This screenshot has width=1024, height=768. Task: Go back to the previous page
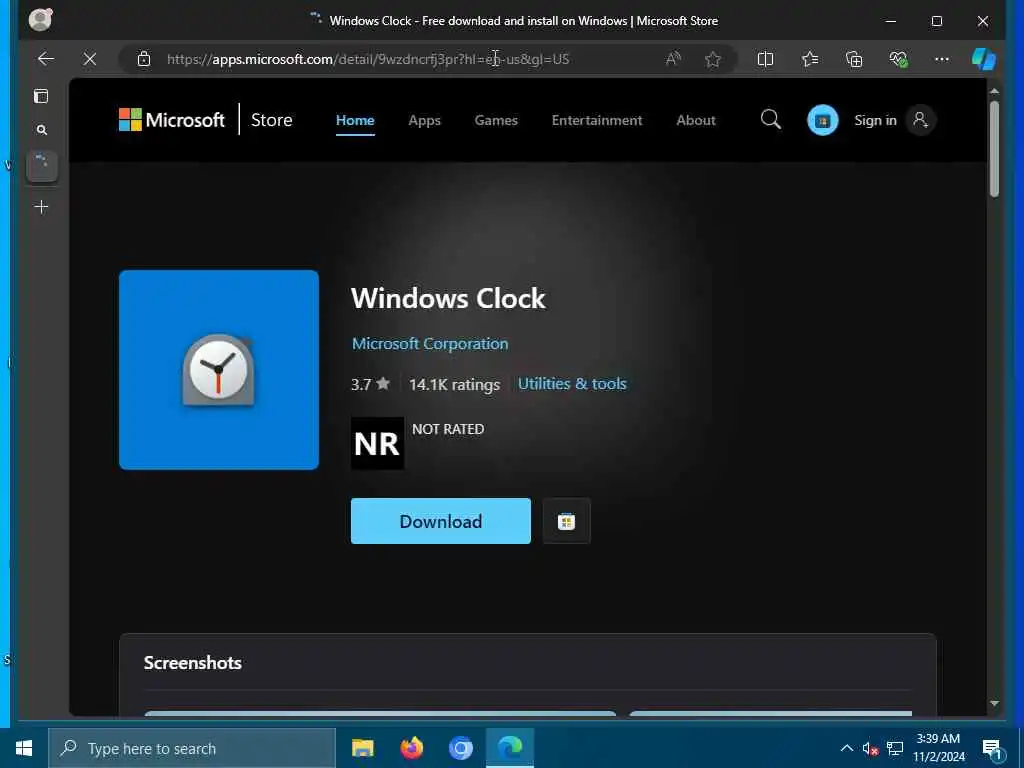[46, 59]
